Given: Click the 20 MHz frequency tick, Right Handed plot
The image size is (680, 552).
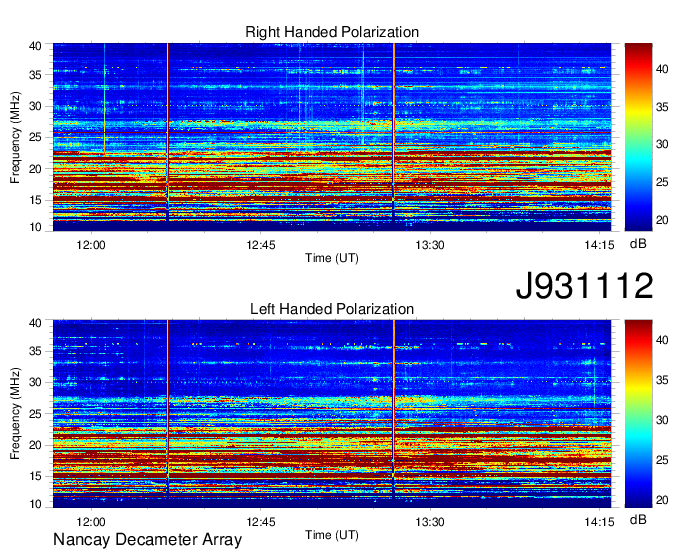Looking at the screenshot, I should coord(35,169).
